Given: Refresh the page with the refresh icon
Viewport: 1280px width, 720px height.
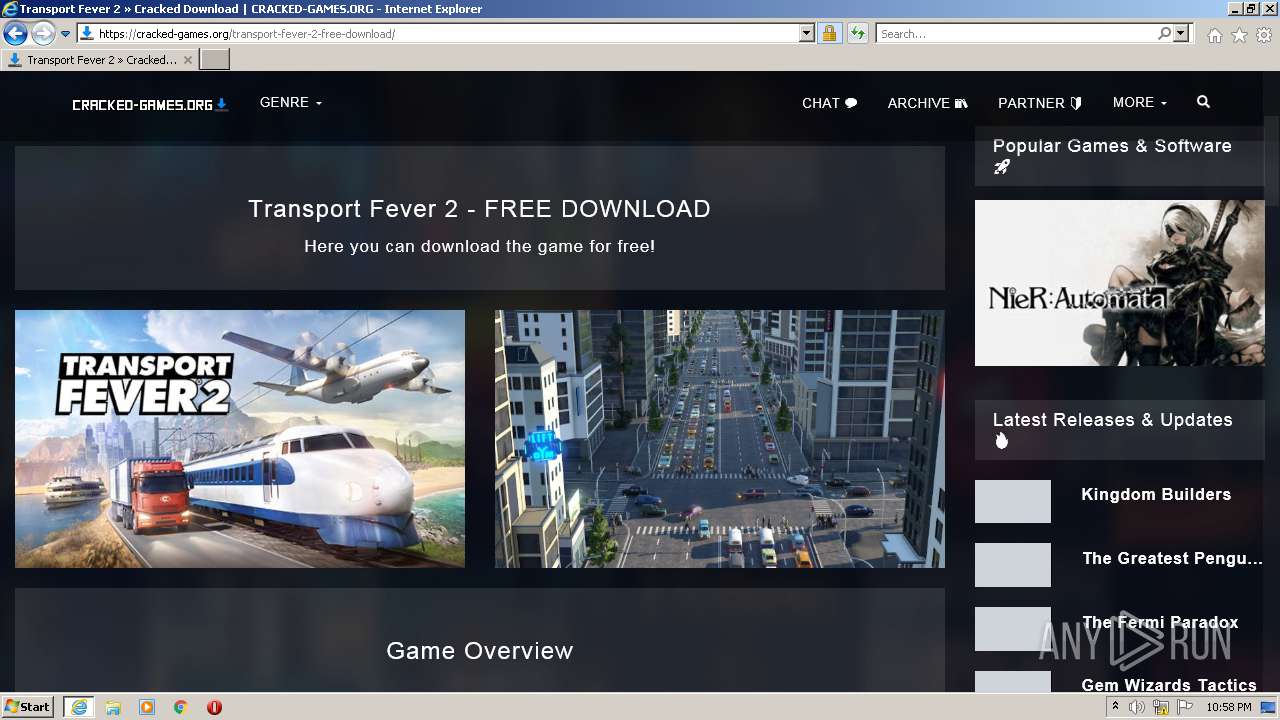Looking at the screenshot, I should click(x=857, y=34).
